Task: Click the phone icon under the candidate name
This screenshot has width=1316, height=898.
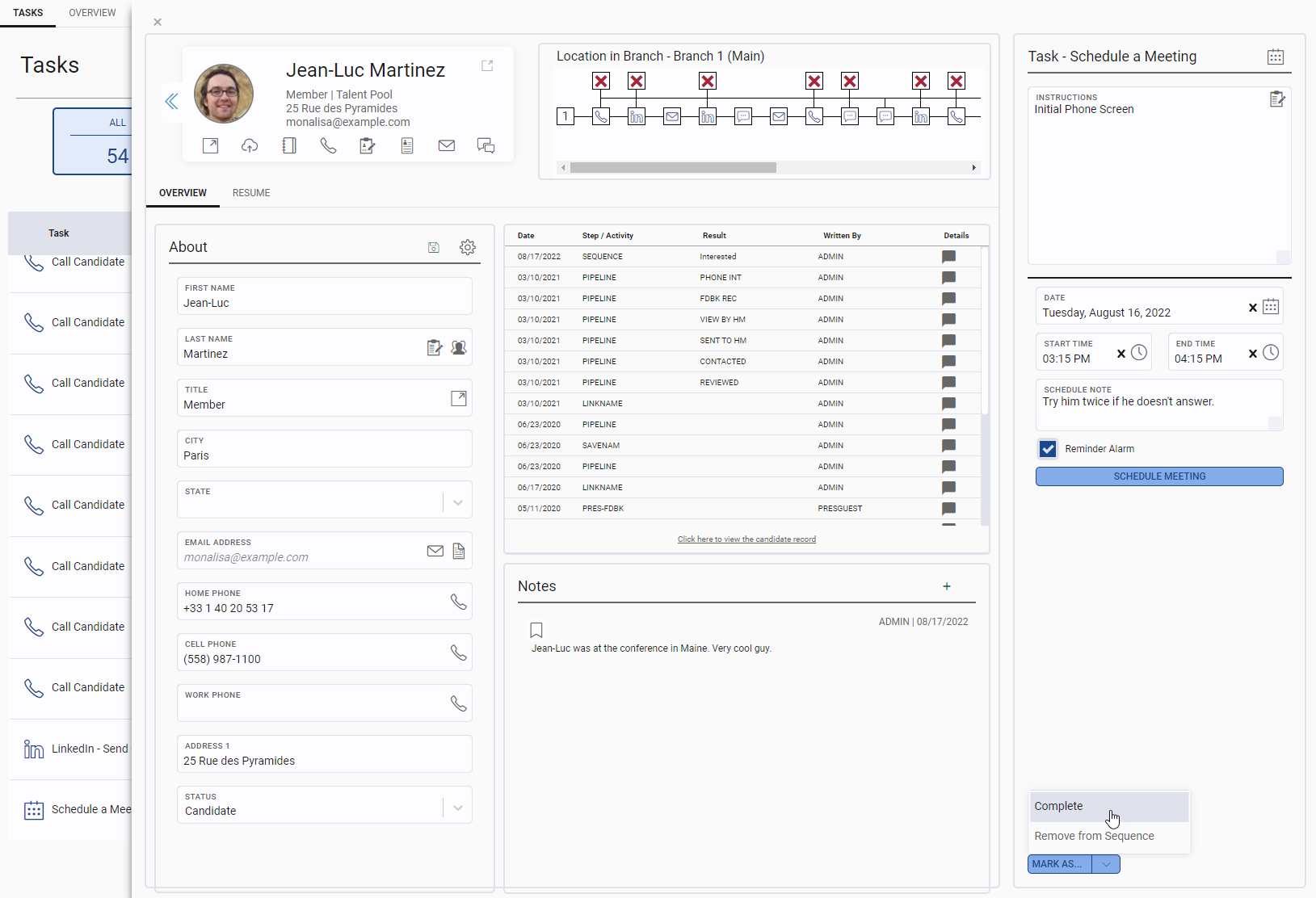Action: (x=328, y=145)
